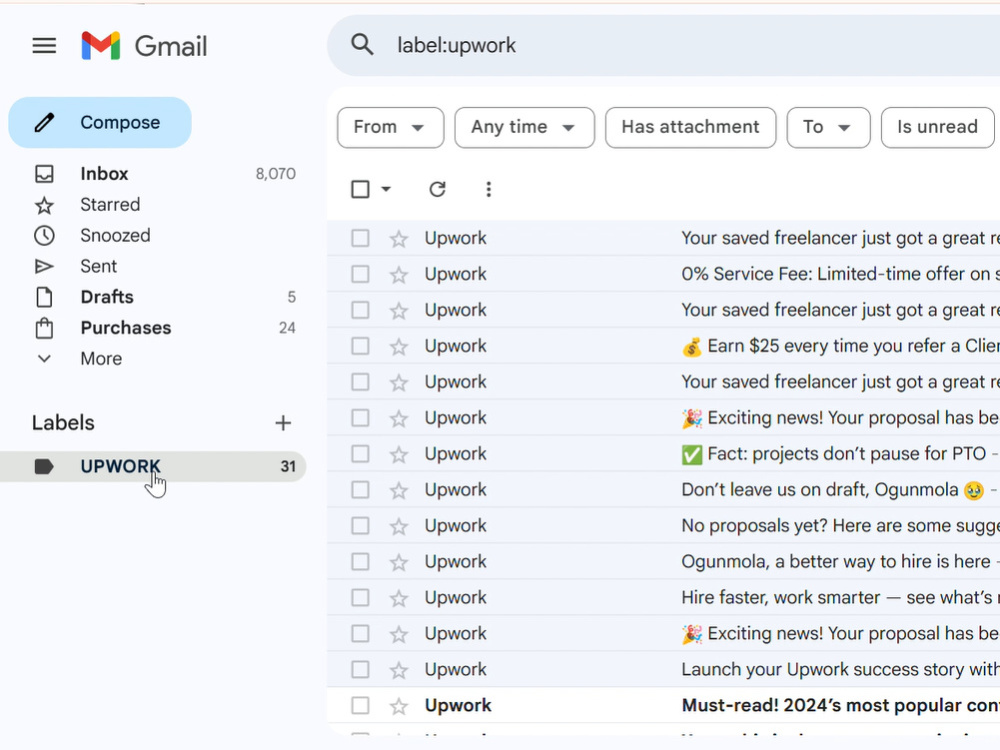Go to the Inbox folder
The image size is (1000, 750).
tap(104, 173)
